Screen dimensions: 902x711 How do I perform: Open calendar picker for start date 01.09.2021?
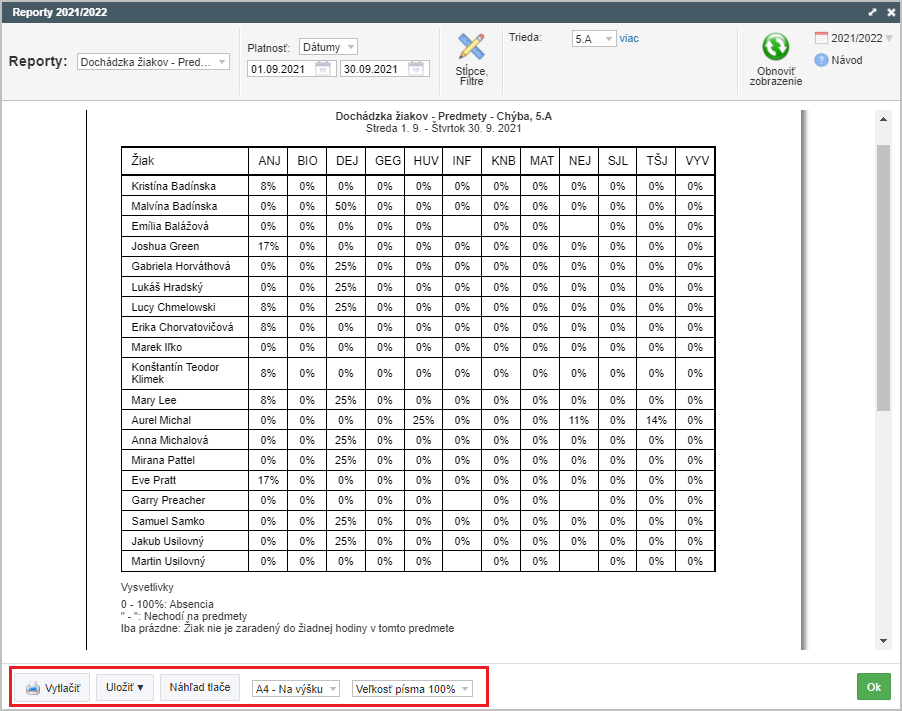pyautogui.click(x=323, y=69)
